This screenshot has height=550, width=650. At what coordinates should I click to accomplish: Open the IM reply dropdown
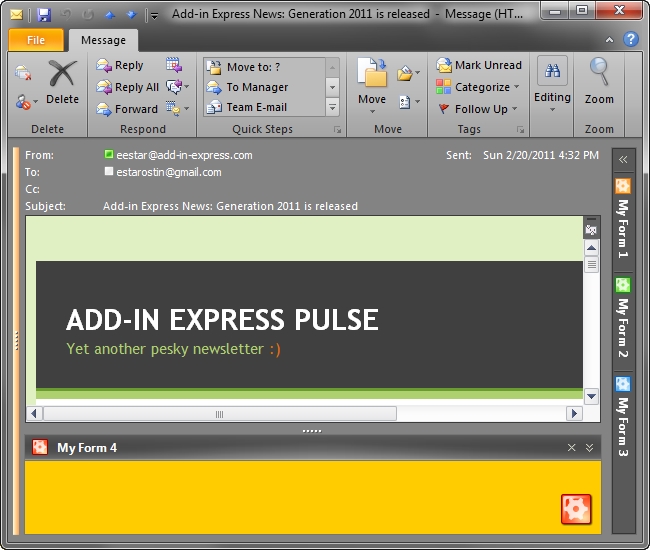[177, 87]
